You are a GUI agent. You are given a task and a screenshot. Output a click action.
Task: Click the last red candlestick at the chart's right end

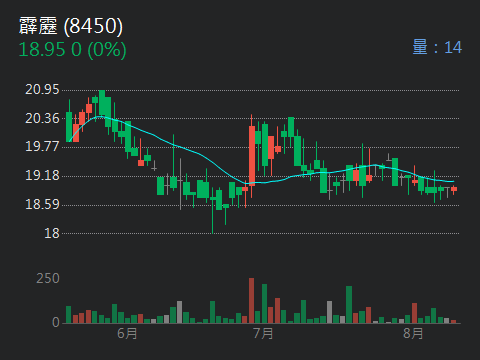coord(454,189)
